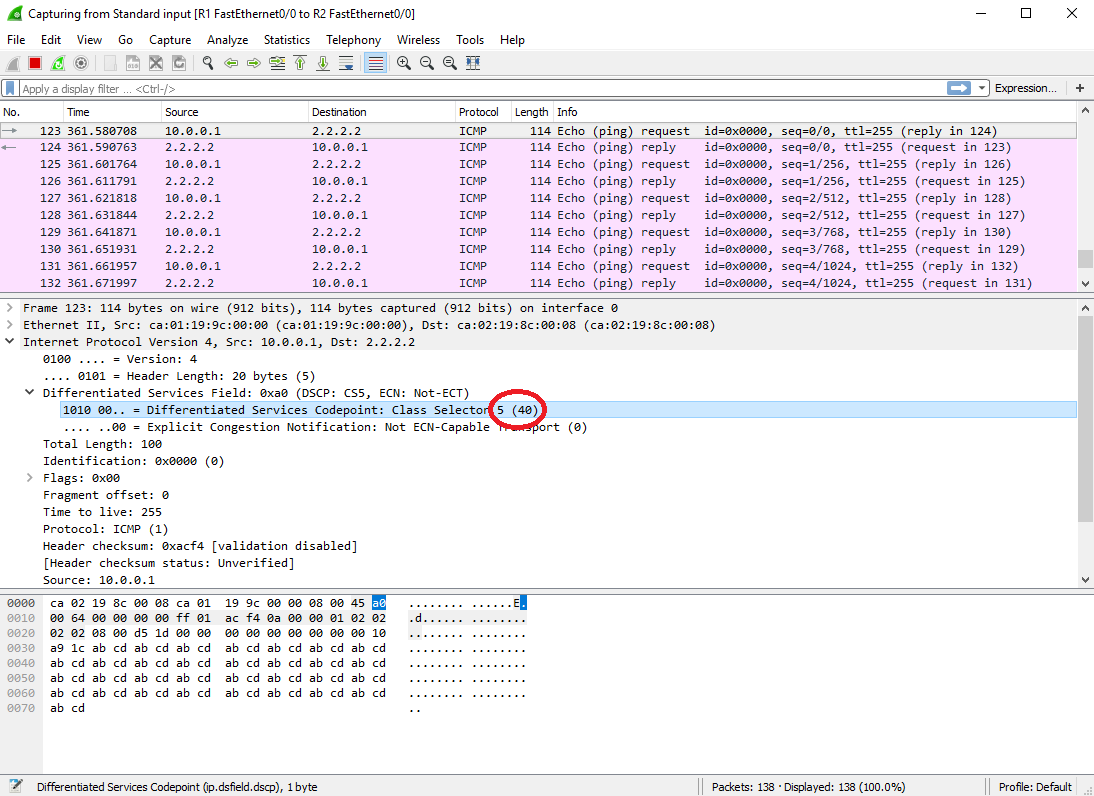
Task: Click the find packet magnifier icon
Action: (207, 62)
